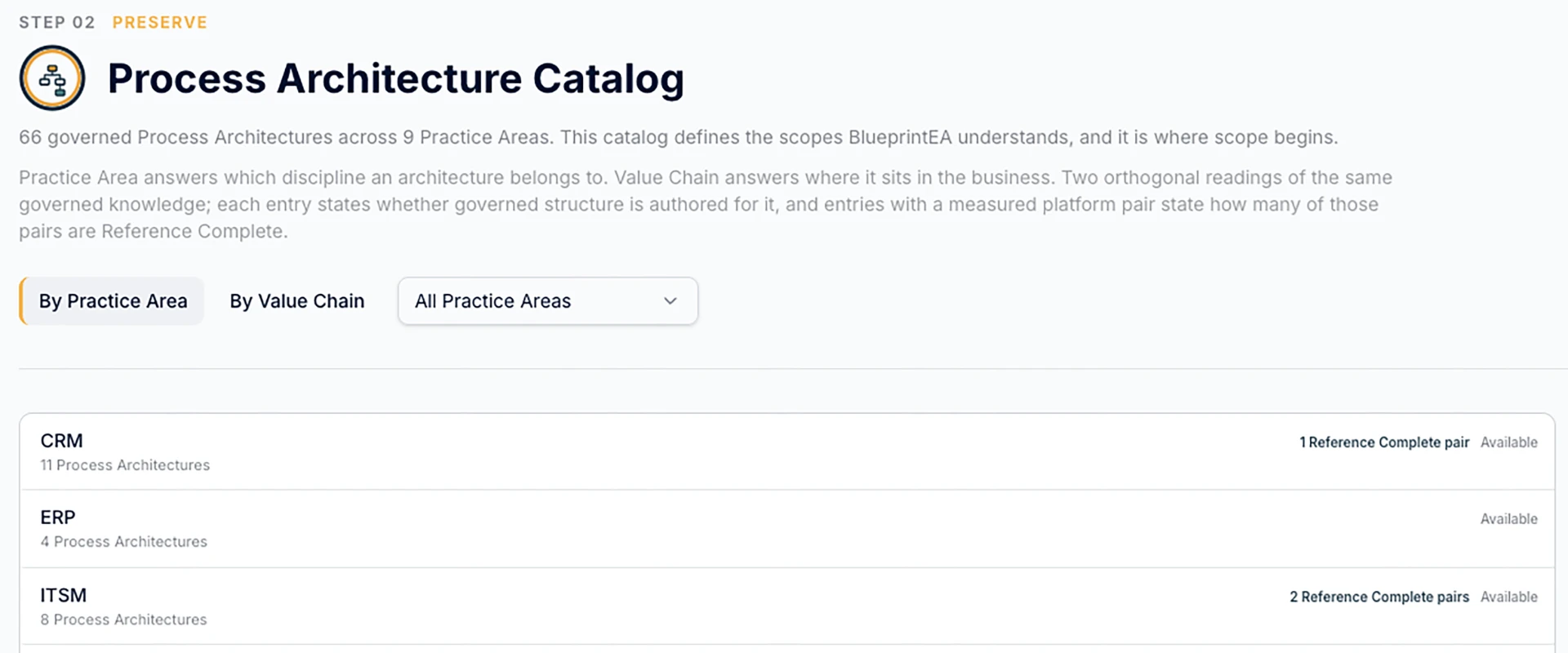Click the Available status in CRM row

(1509, 442)
